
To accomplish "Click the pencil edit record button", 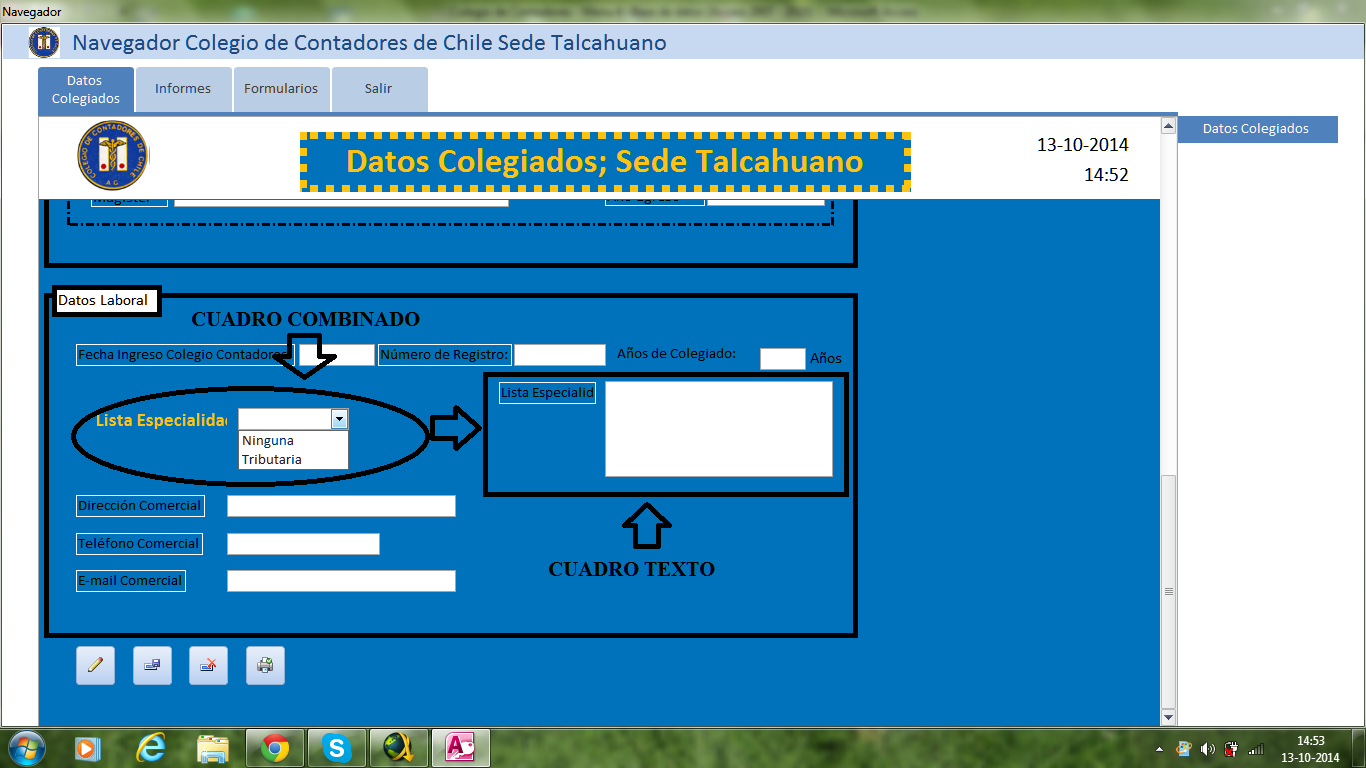I will pyautogui.click(x=95, y=665).
